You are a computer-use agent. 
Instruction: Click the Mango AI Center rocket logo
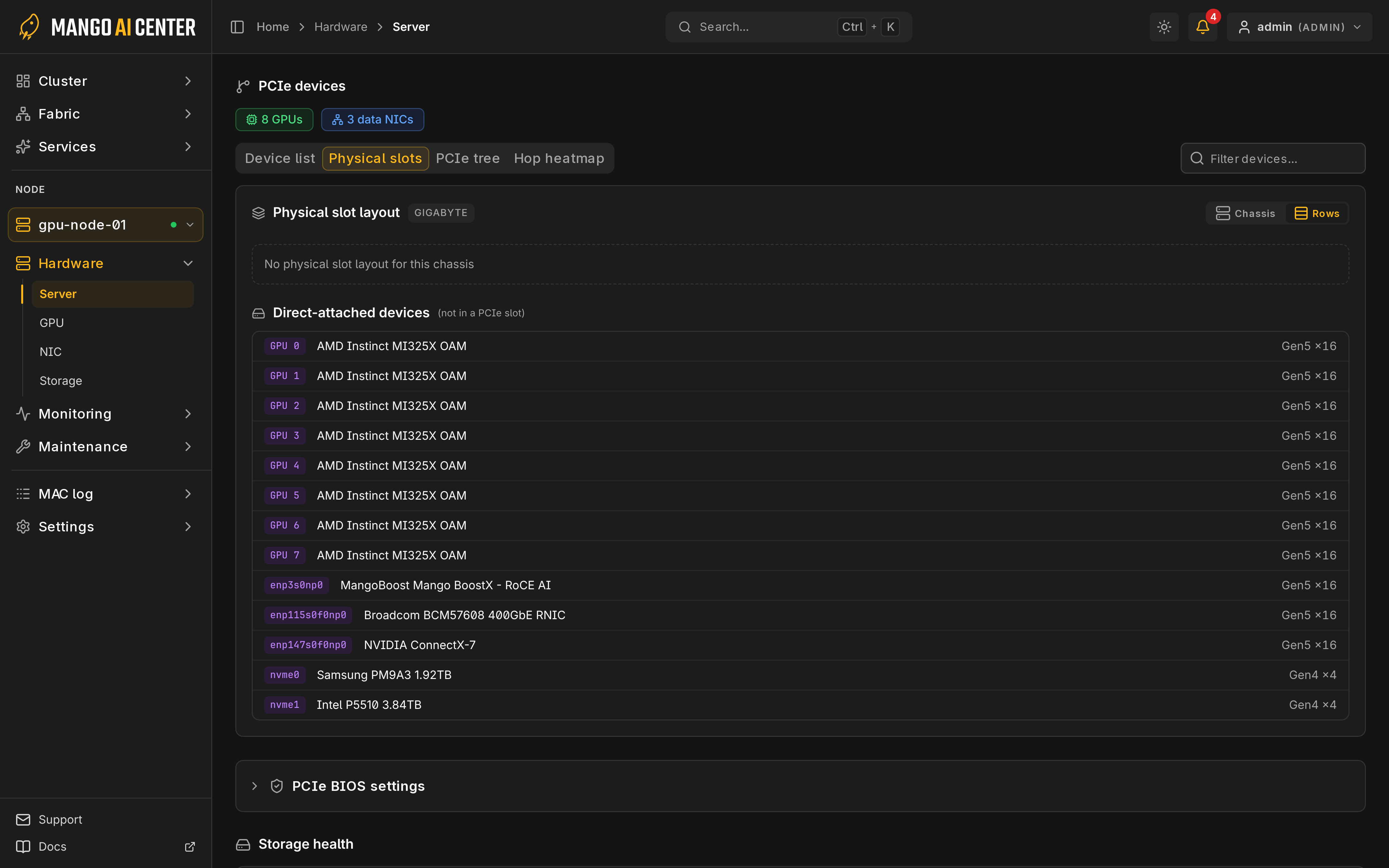point(29,27)
